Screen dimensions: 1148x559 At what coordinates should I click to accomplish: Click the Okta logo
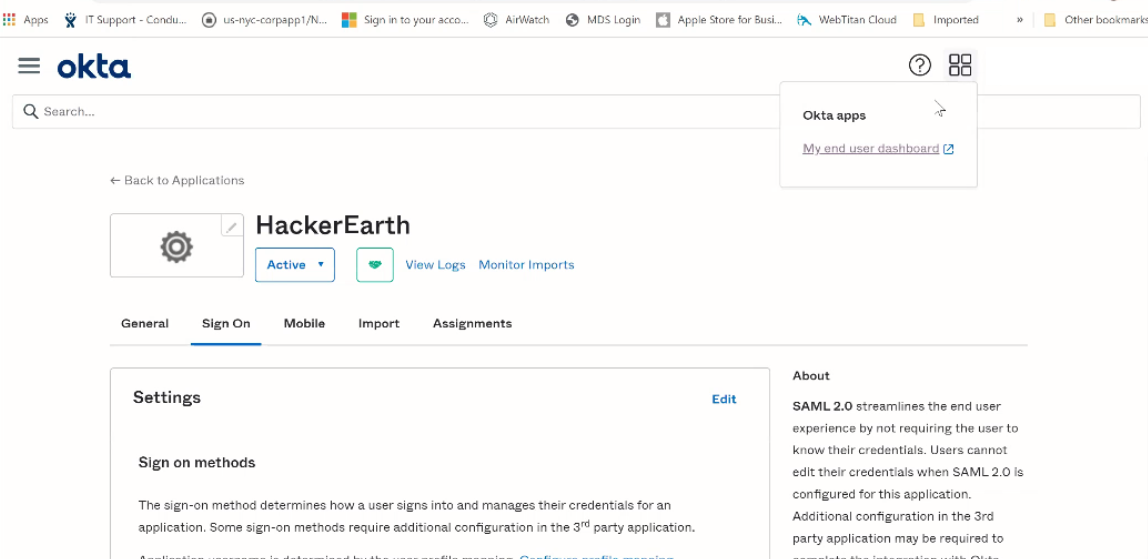[94, 67]
